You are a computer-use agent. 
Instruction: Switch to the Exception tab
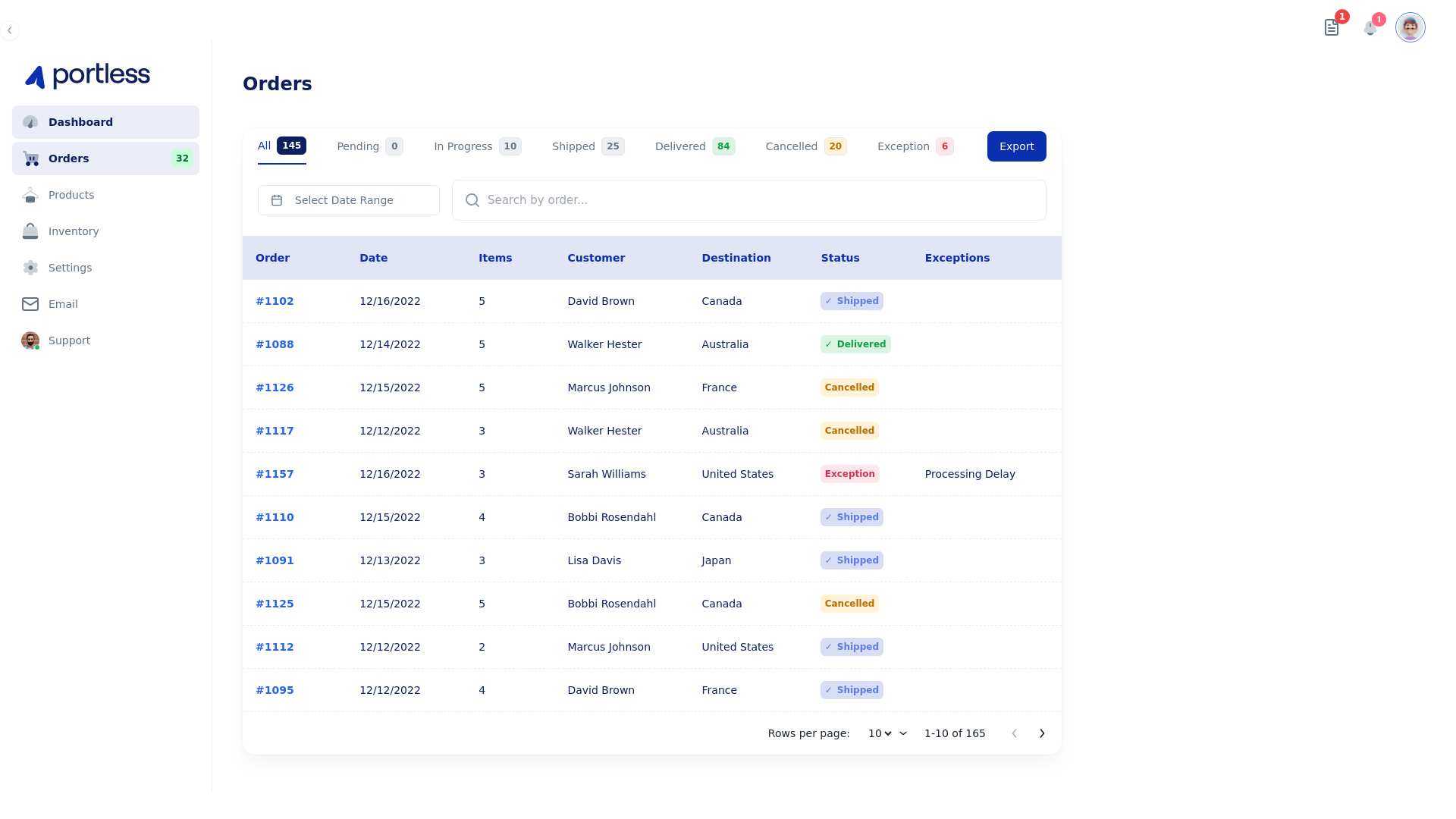tap(915, 146)
